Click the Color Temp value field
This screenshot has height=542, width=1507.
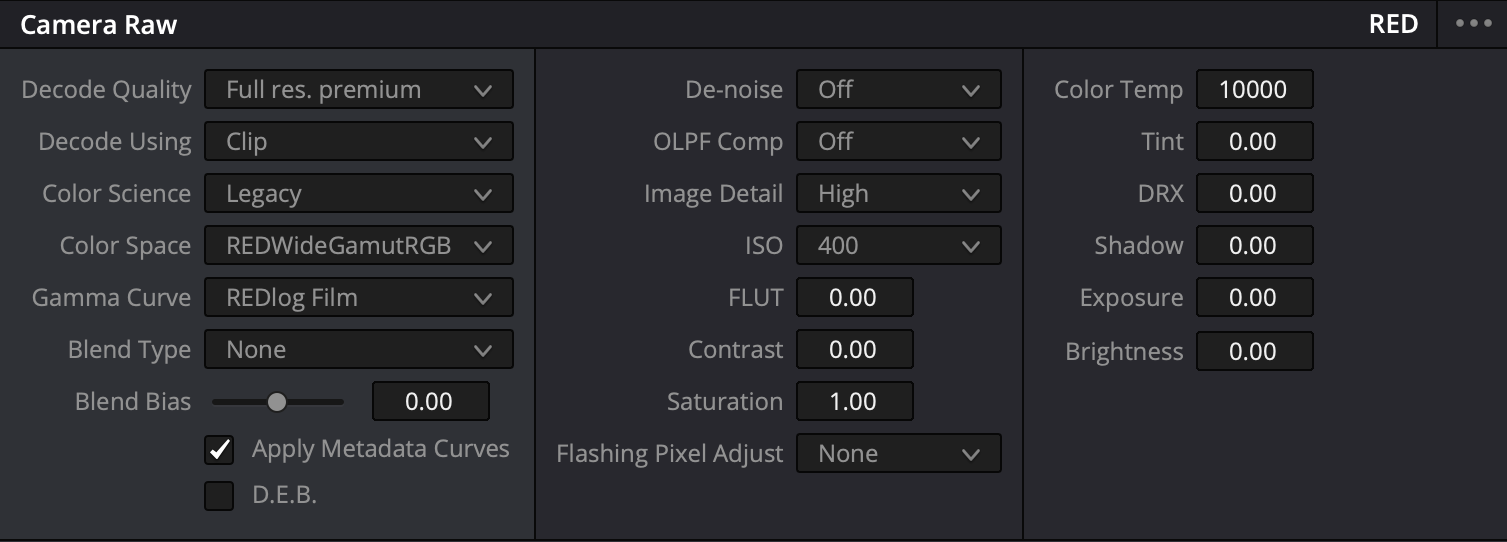click(x=1254, y=90)
